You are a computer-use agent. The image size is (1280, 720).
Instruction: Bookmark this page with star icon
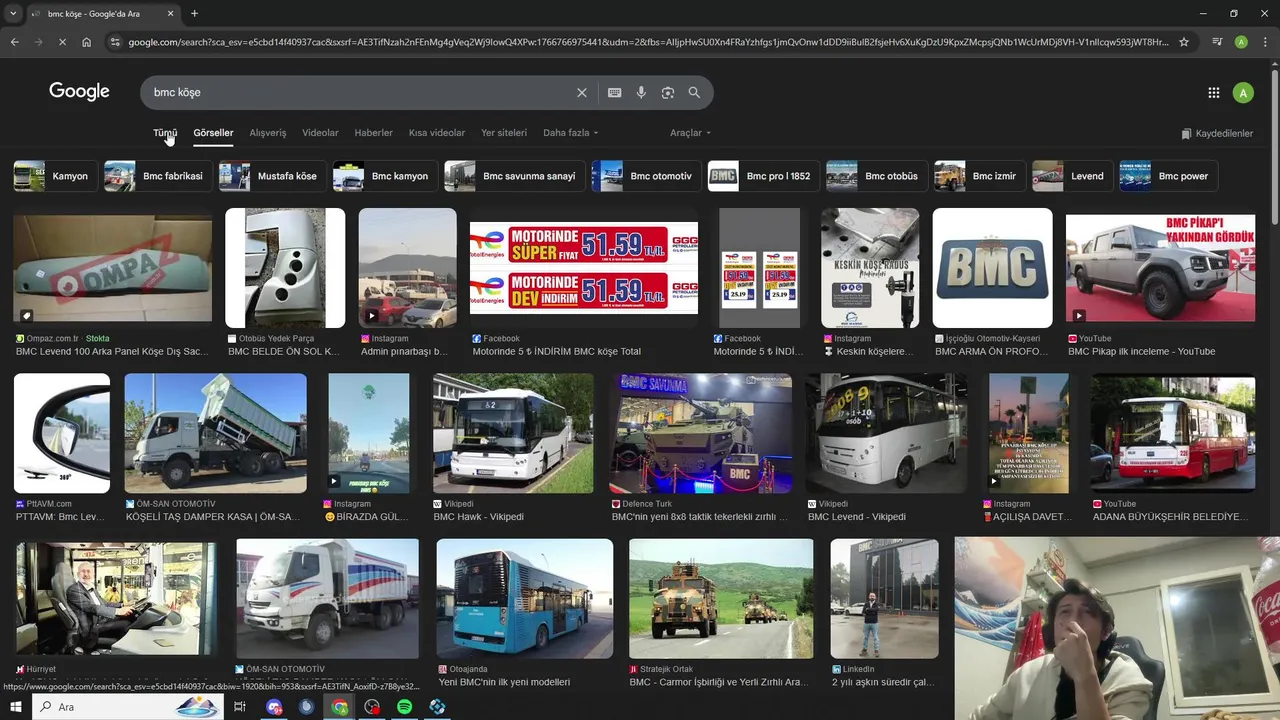coord(1184,42)
